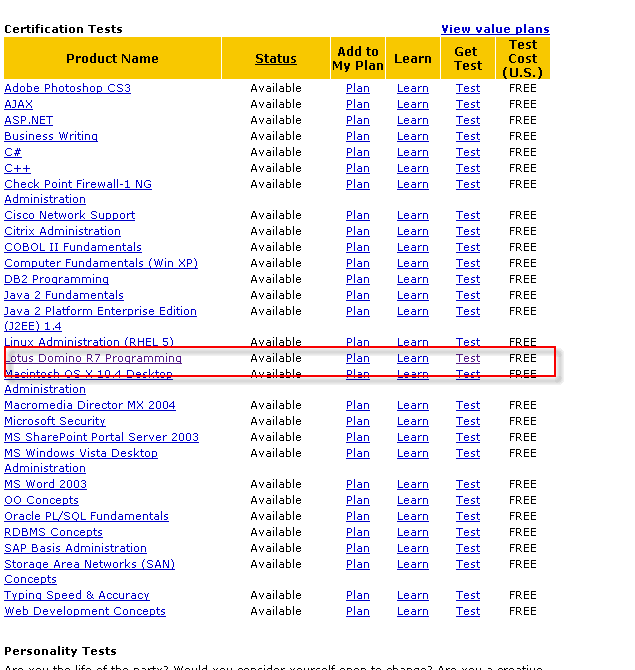Click Plan for DB2 Programming
Image resolution: width=635 pixels, height=670 pixels.
coord(358,279)
